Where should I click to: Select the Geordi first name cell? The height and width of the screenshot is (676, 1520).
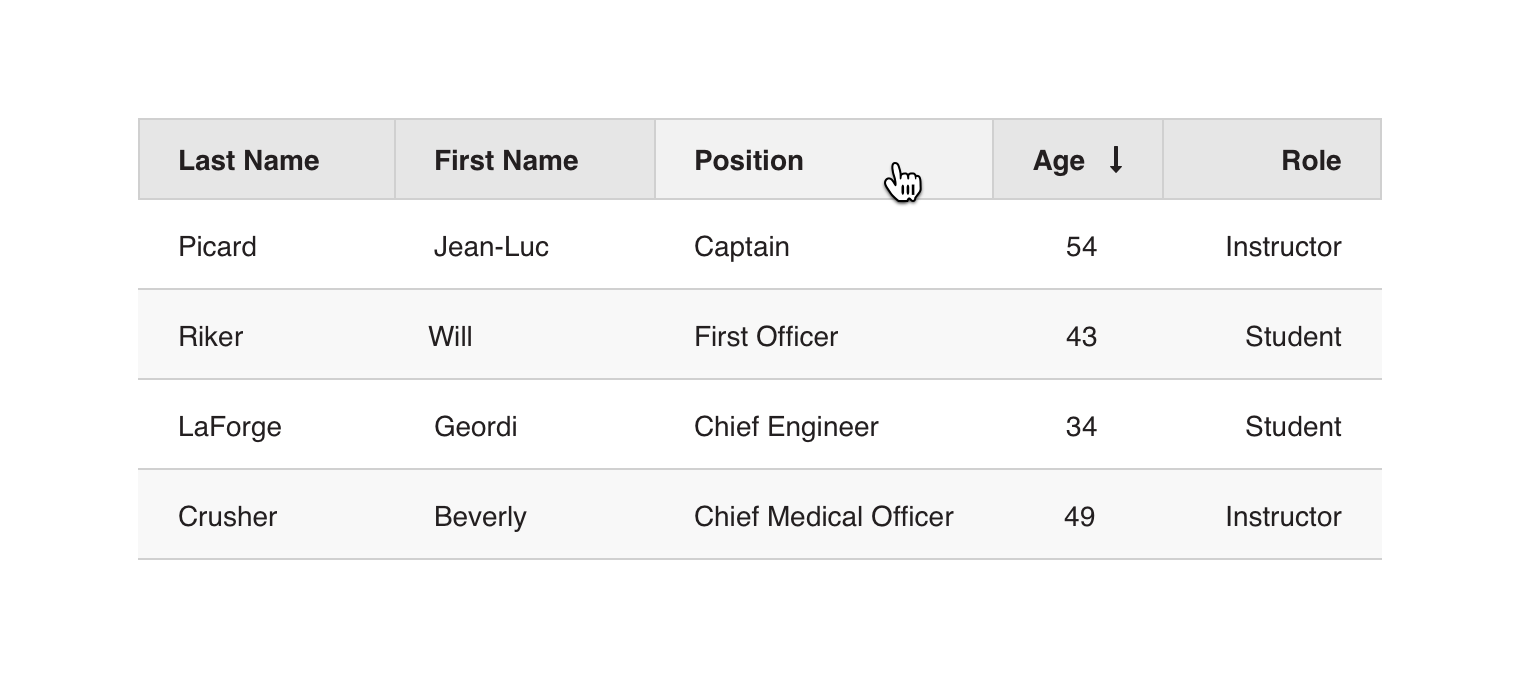pyautogui.click(x=475, y=427)
